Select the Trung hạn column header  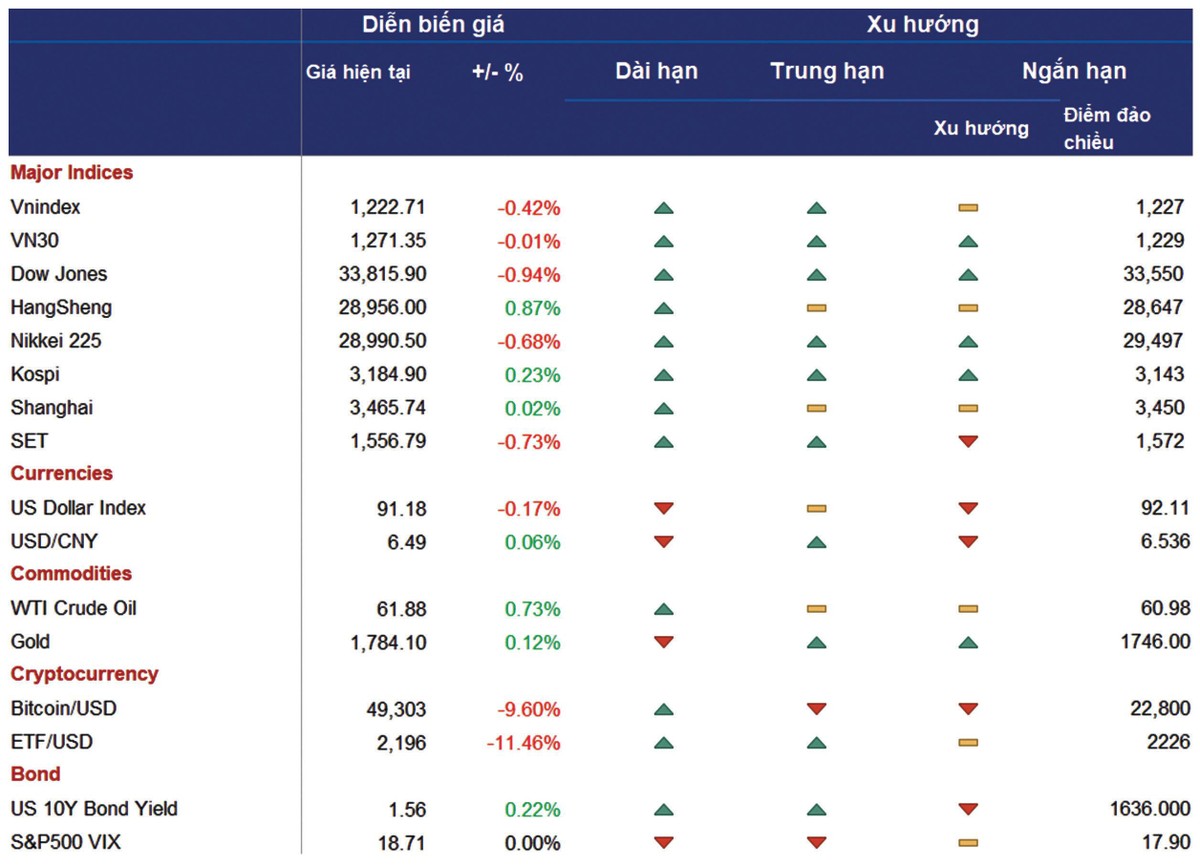(827, 71)
